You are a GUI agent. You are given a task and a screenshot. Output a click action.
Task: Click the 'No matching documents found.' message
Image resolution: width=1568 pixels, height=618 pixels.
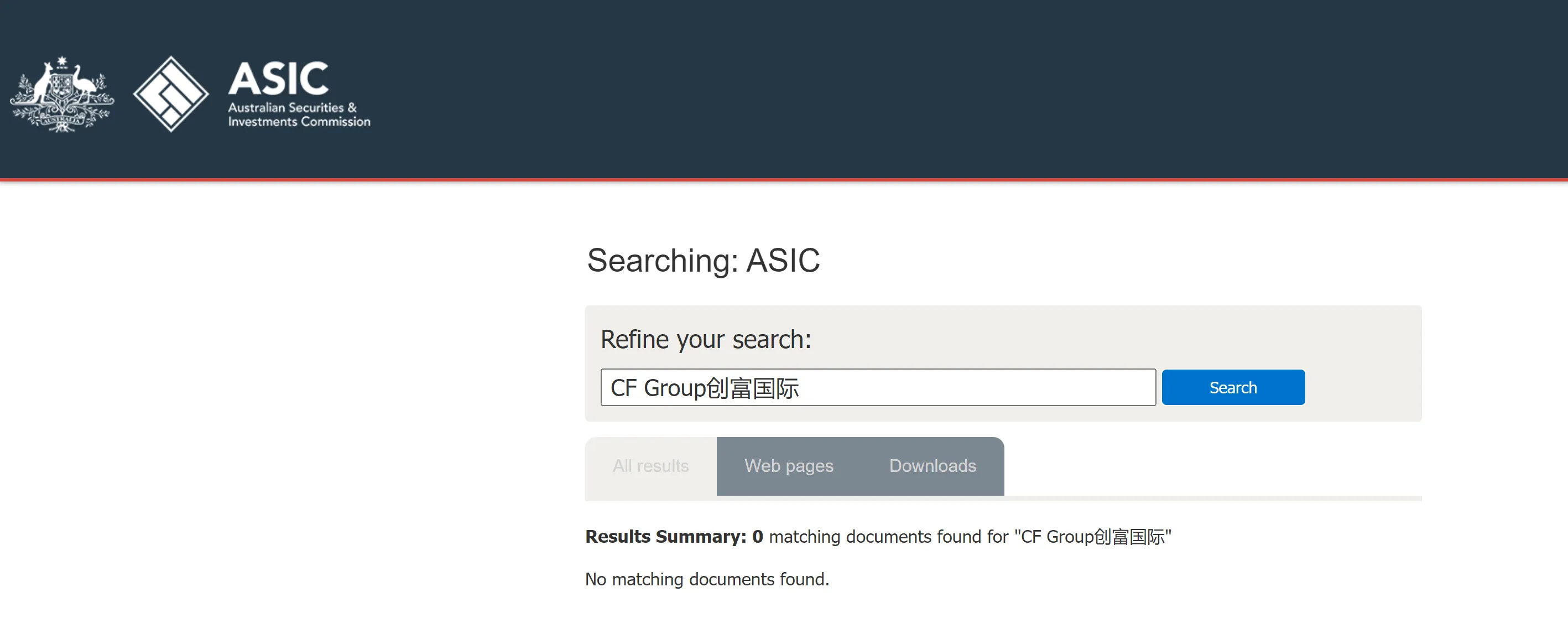click(x=707, y=579)
